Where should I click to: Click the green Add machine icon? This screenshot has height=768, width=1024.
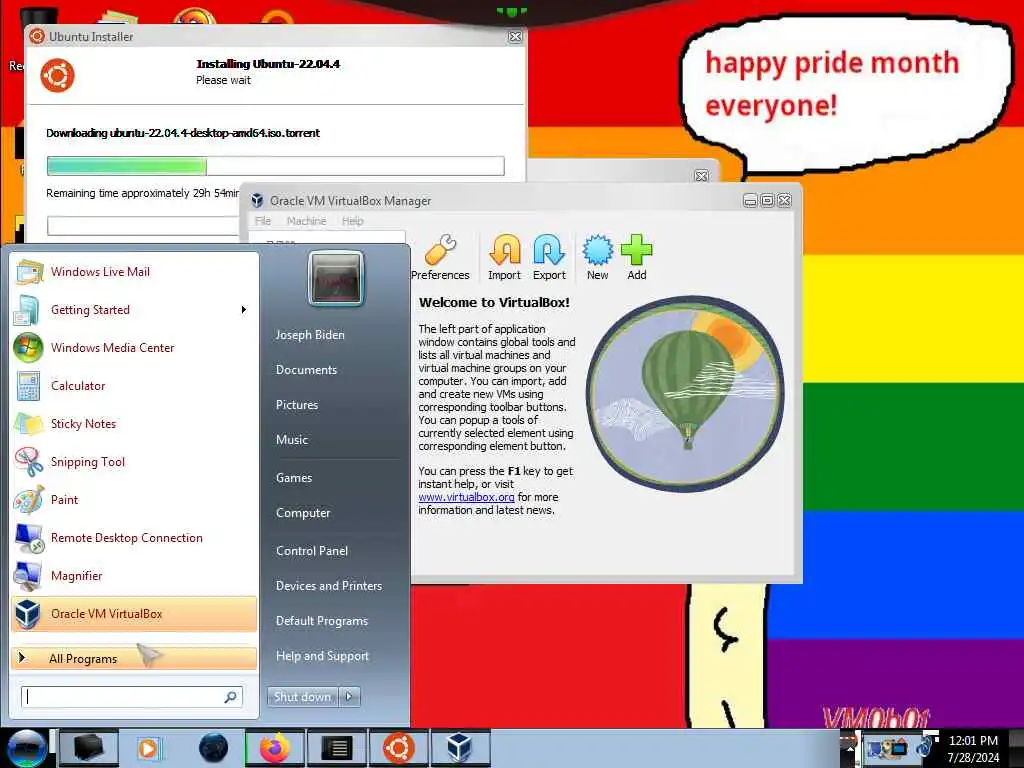click(x=637, y=257)
